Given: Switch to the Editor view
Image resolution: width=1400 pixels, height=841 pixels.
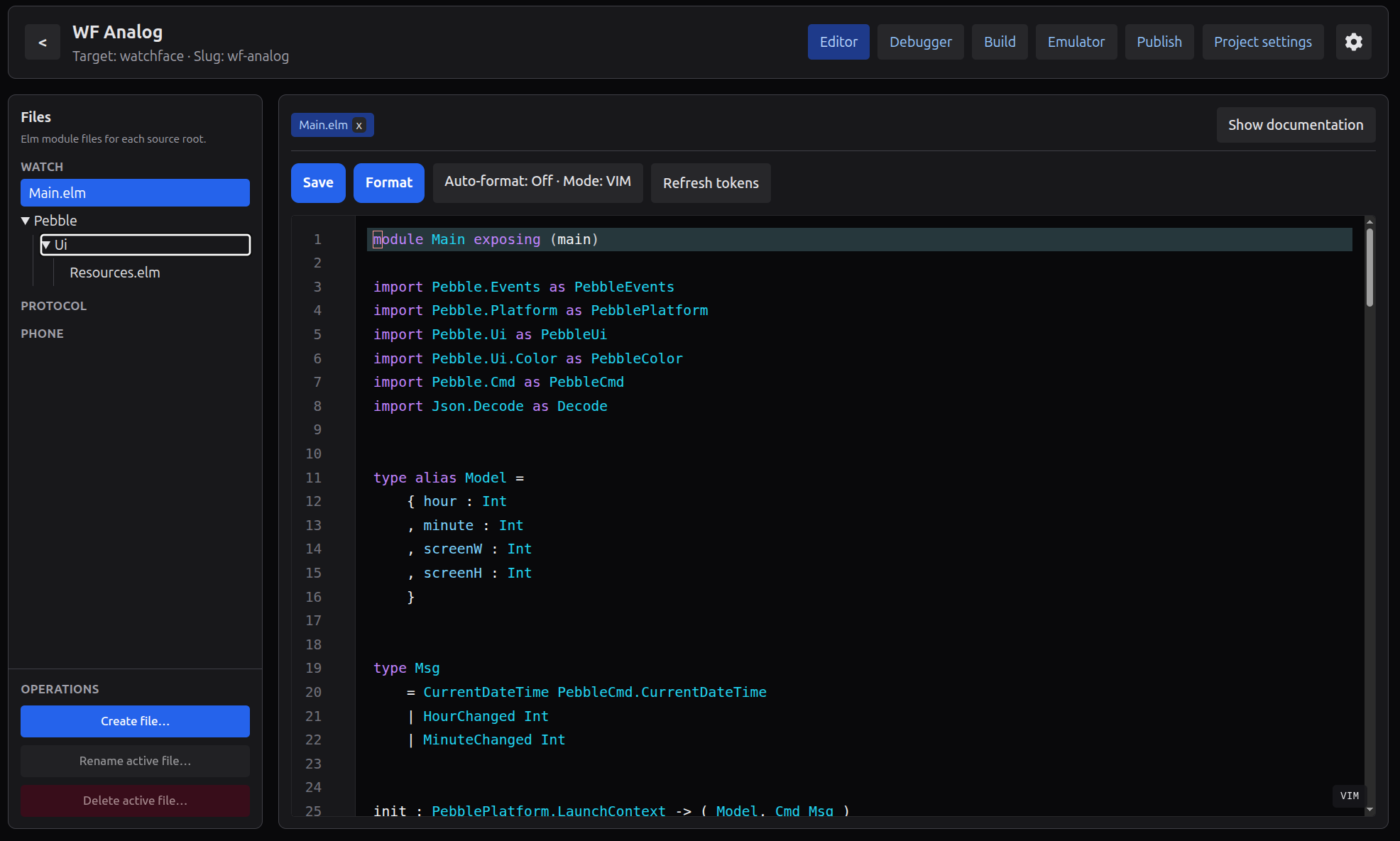Looking at the screenshot, I should pyautogui.click(x=838, y=42).
